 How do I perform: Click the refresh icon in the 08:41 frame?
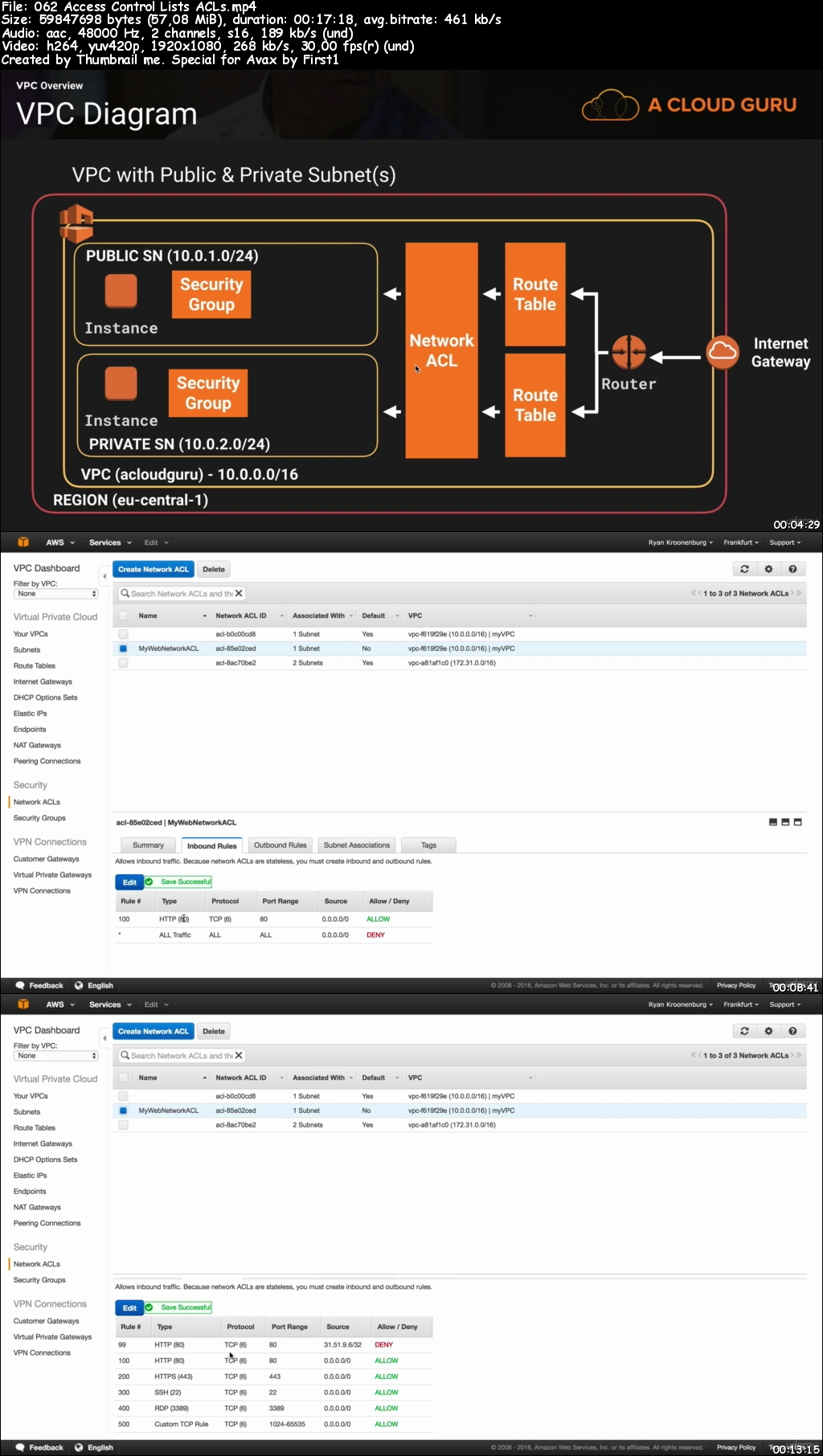point(744,569)
